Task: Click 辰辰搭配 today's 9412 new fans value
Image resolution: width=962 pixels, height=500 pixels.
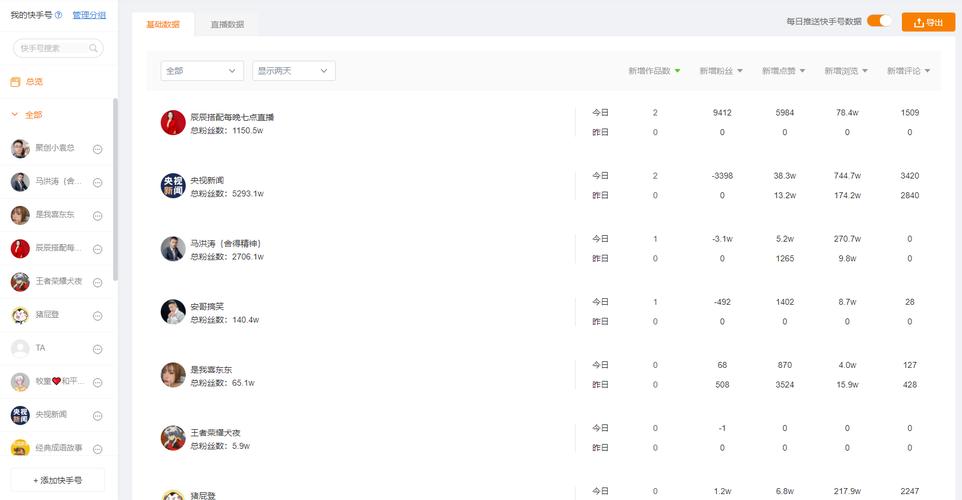Action: (722, 112)
